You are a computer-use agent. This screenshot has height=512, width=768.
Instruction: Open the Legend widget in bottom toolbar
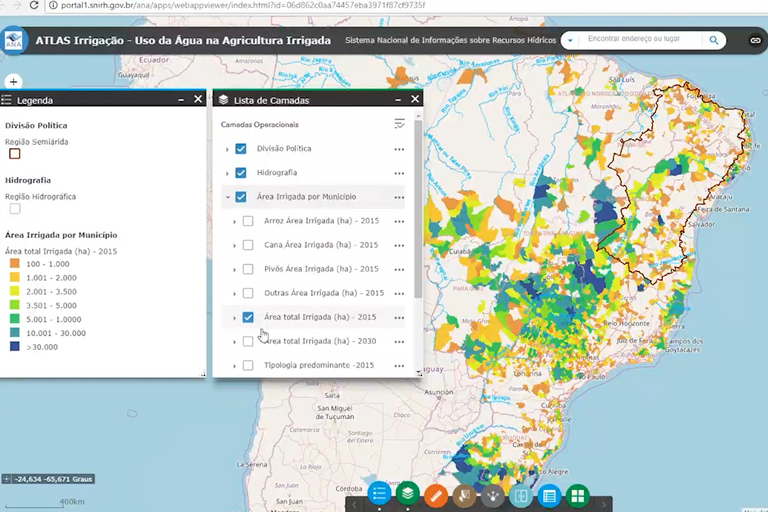click(379, 494)
